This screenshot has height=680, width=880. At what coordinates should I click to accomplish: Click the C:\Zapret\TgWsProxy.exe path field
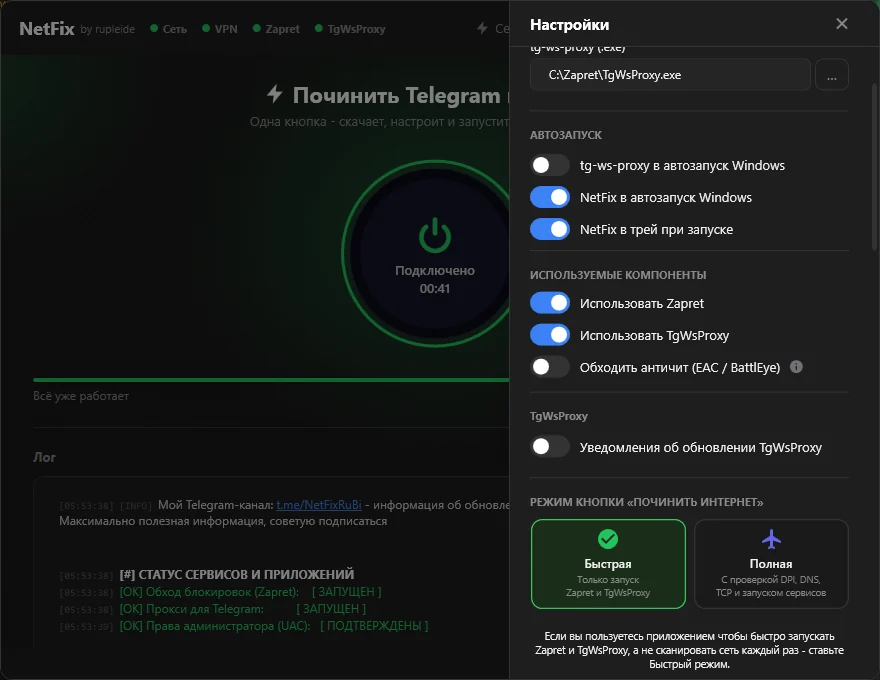point(670,75)
